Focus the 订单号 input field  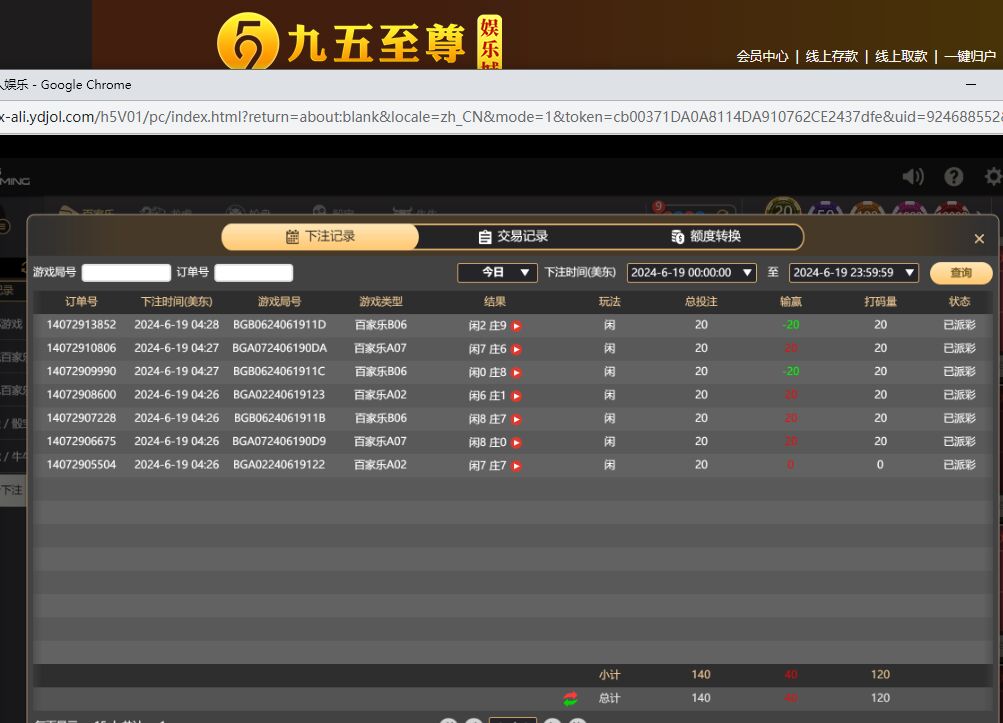[x=253, y=273]
